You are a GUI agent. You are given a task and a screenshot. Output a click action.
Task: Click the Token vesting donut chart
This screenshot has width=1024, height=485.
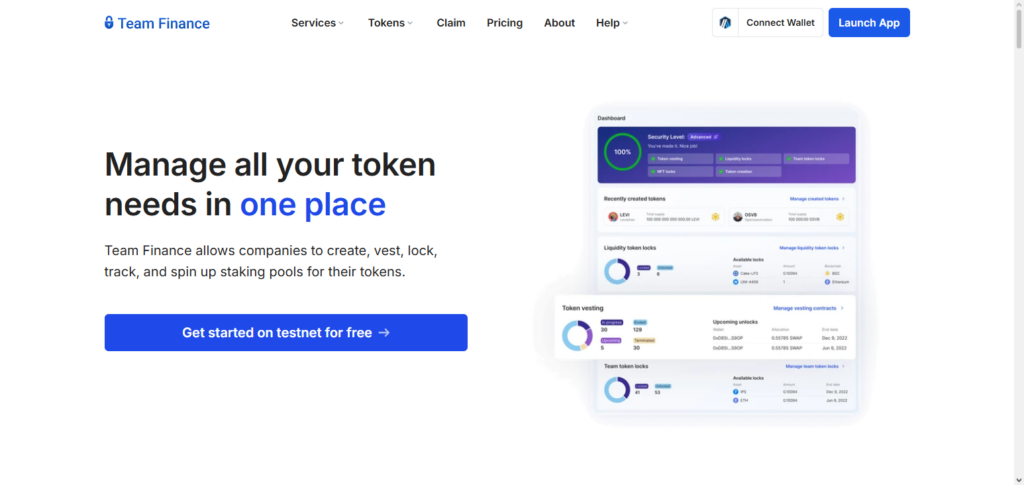[577, 335]
